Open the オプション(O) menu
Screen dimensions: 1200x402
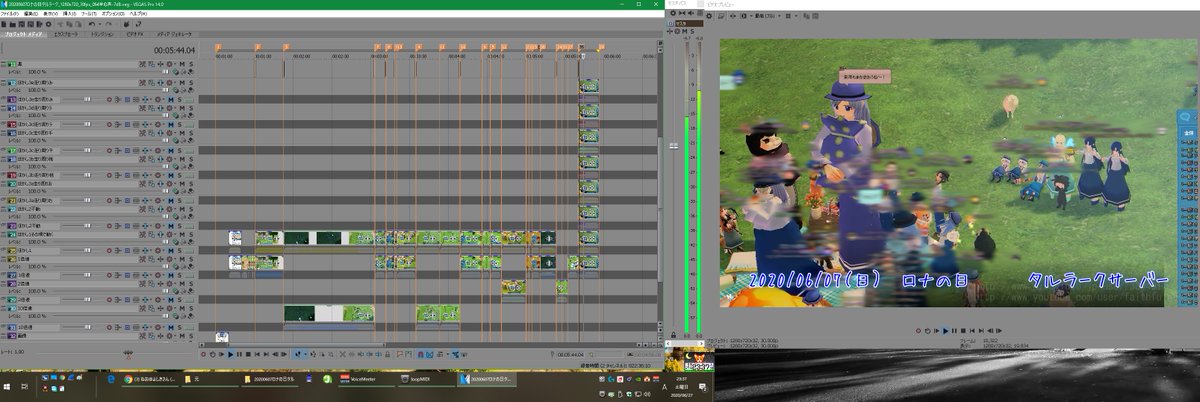(x=113, y=14)
